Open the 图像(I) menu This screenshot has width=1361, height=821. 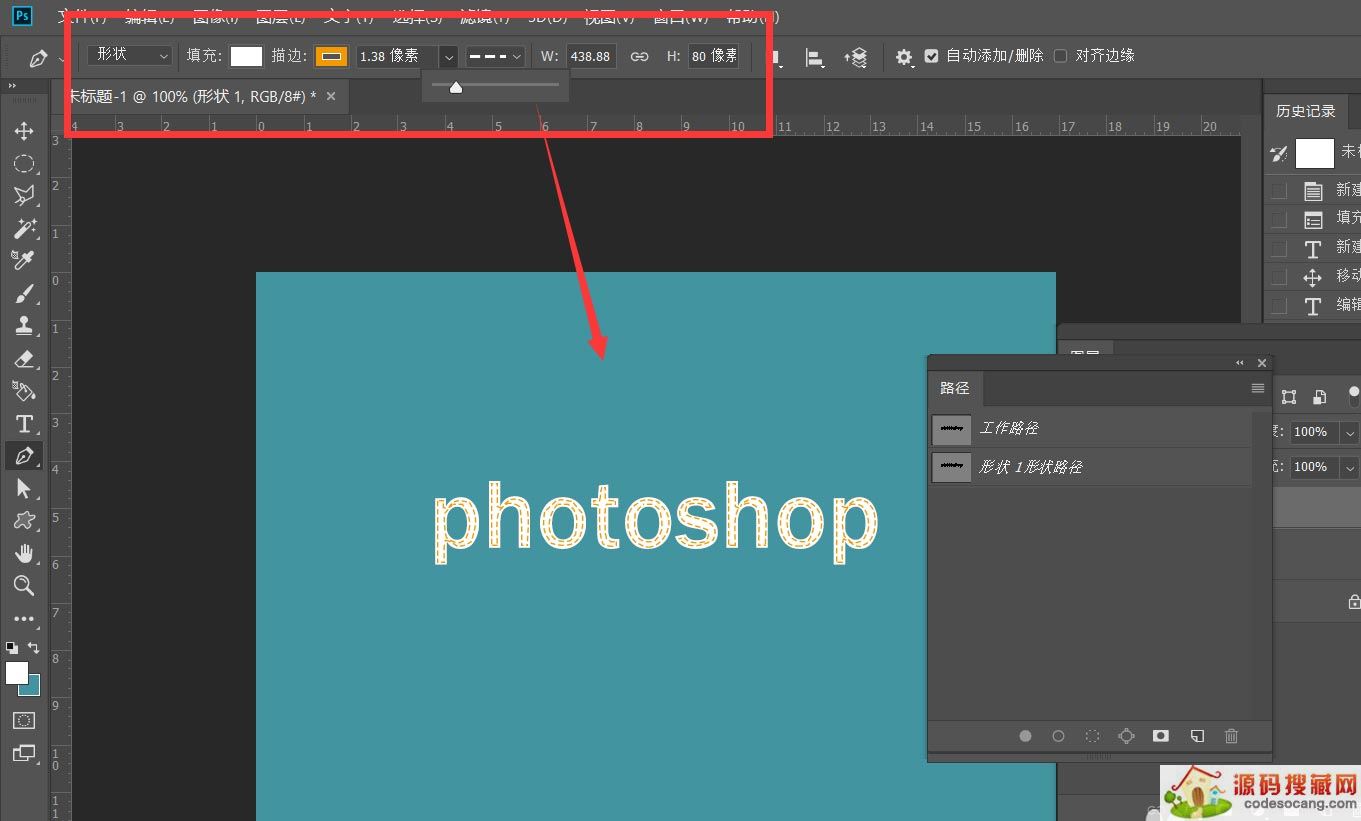point(215,16)
